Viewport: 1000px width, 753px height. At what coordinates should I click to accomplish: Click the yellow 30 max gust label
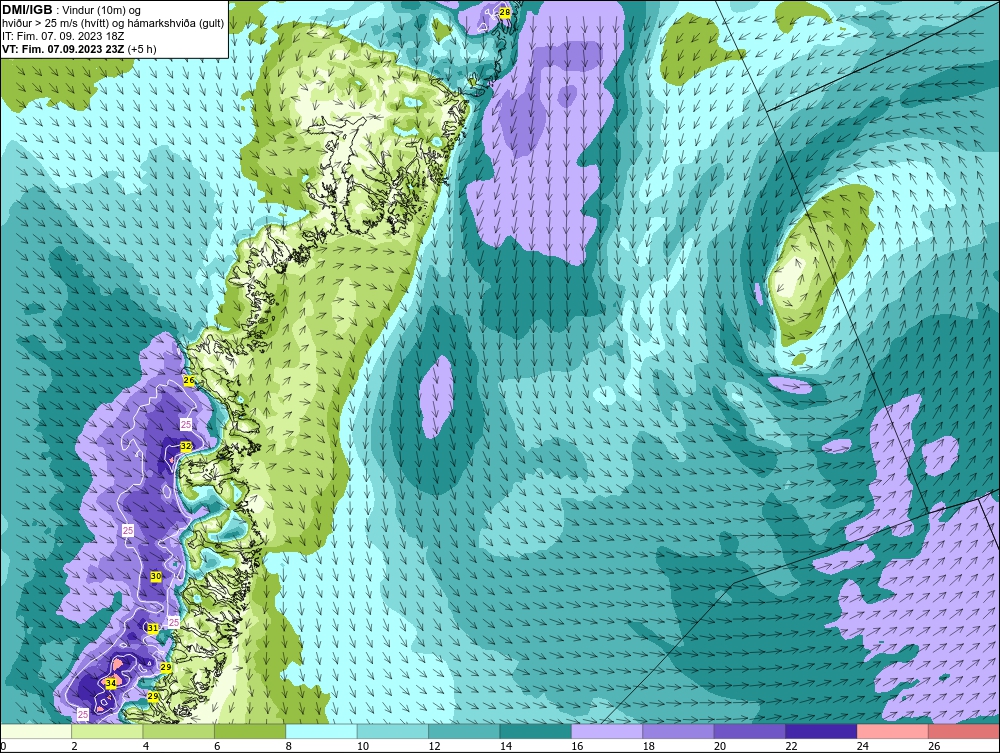tap(156, 576)
